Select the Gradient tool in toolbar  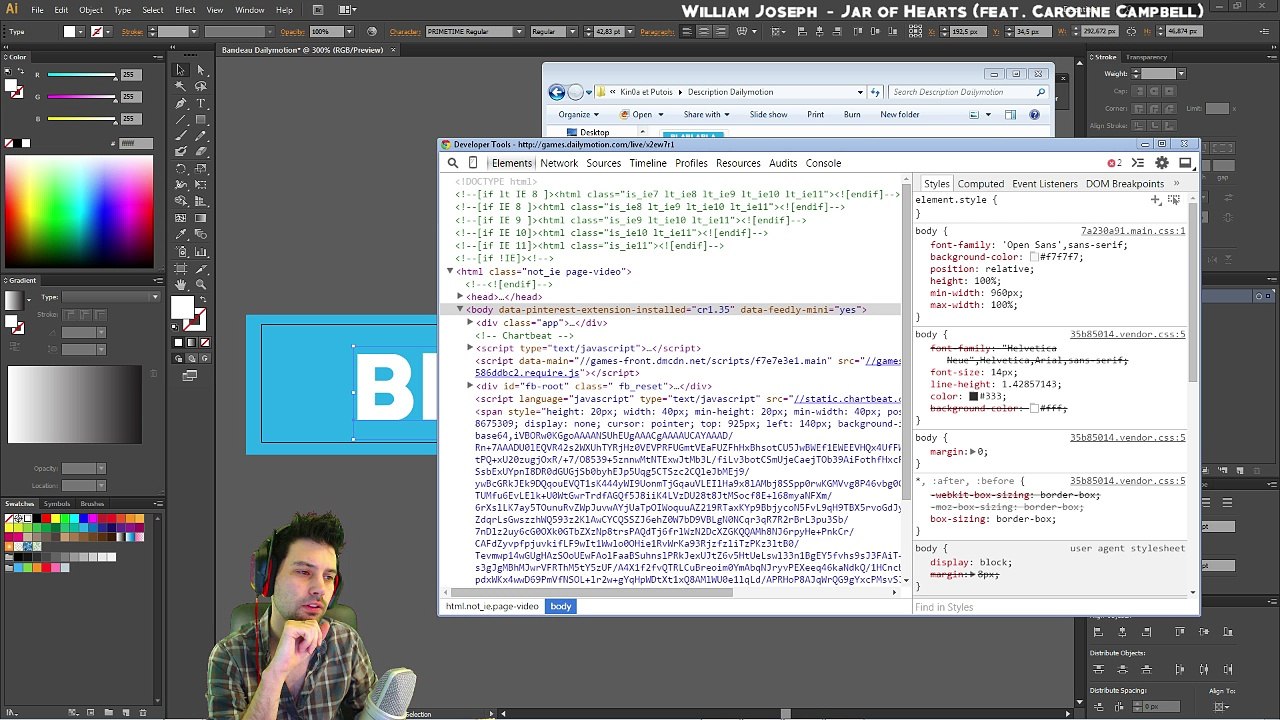coord(201,218)
